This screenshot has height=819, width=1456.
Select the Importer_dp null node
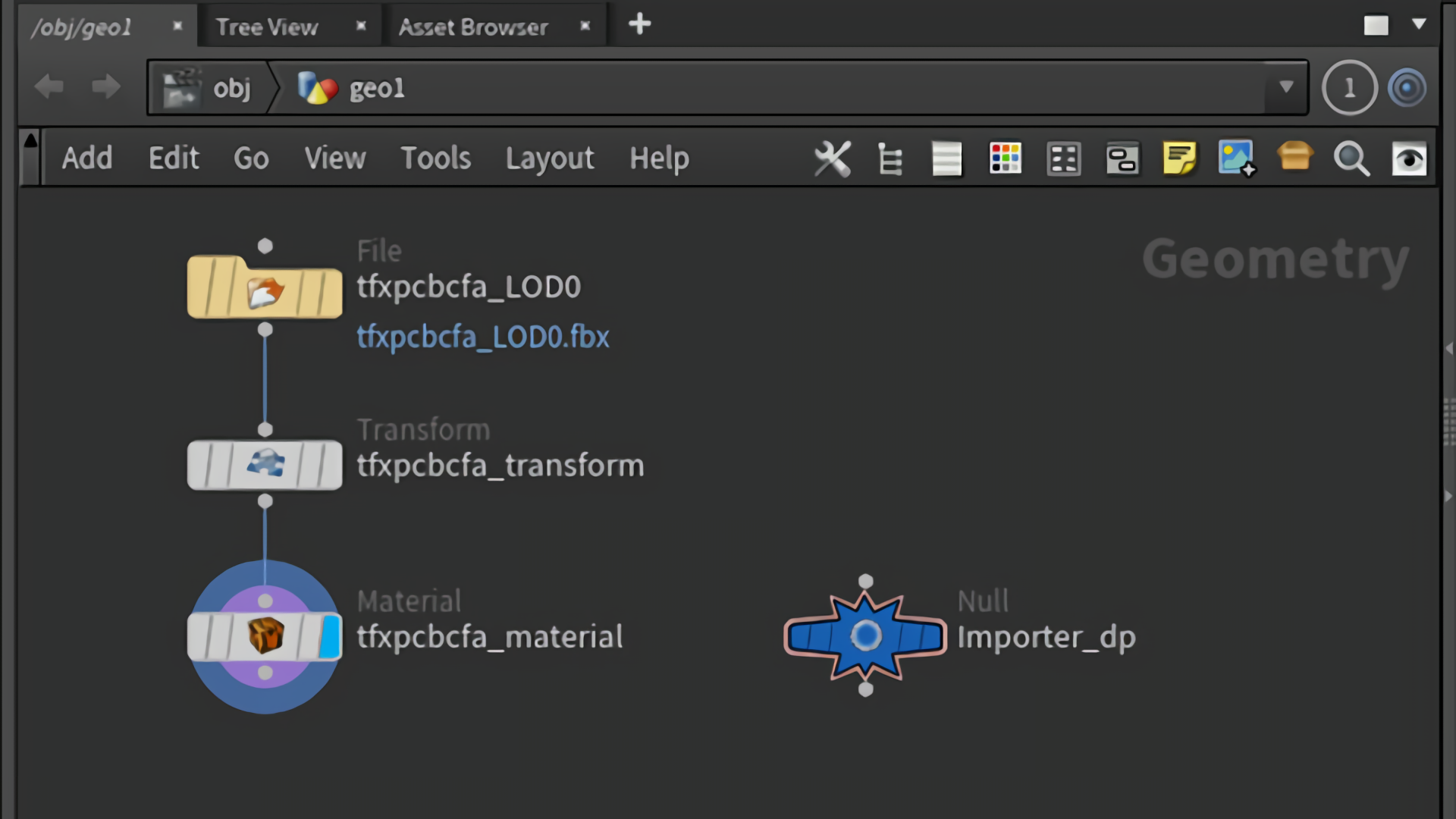click(865, 636)
